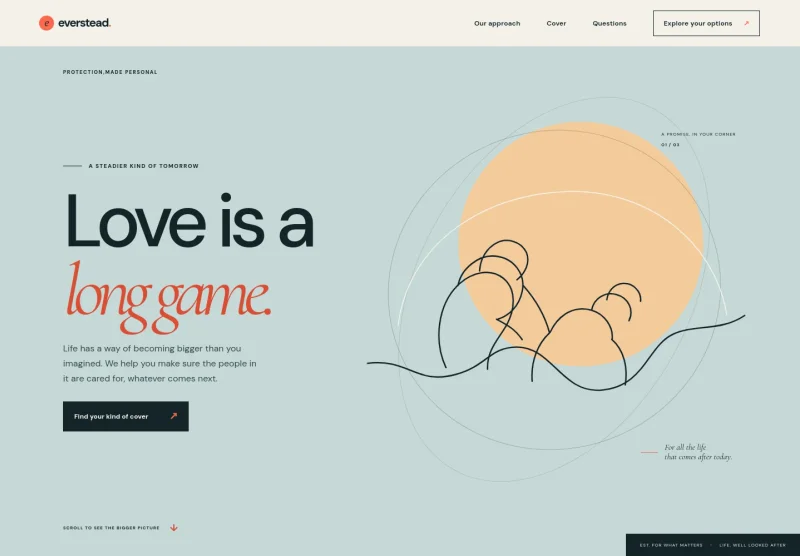Image resolution: width=800 pixels, height=556 pixels.
Task: Click the Est. for what matters footer text
Action: (671, 545)
